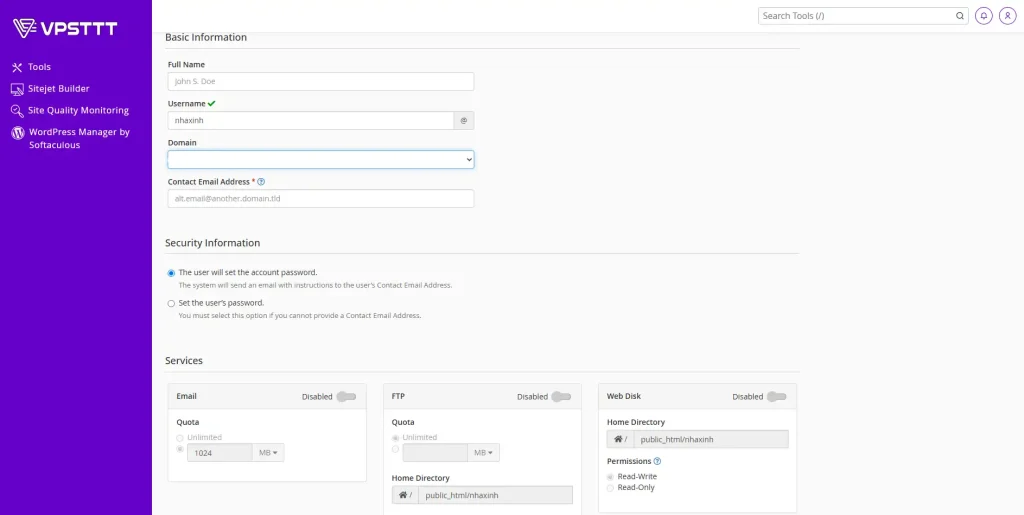Click the Tools wrench icon
The image size is (1024, 515).
coord(17,67)
